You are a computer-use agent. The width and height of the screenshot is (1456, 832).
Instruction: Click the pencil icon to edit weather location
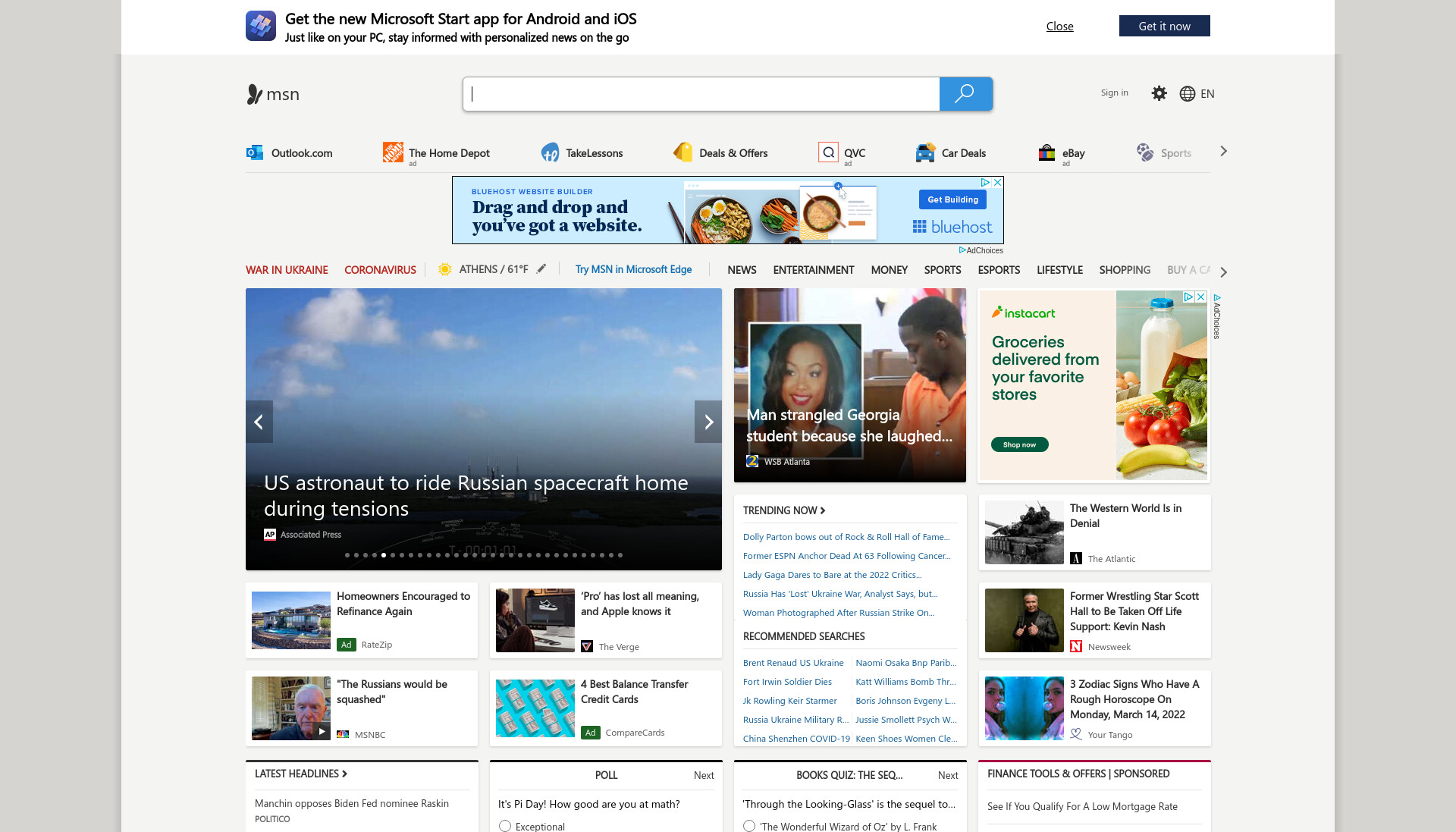(541, 268)
